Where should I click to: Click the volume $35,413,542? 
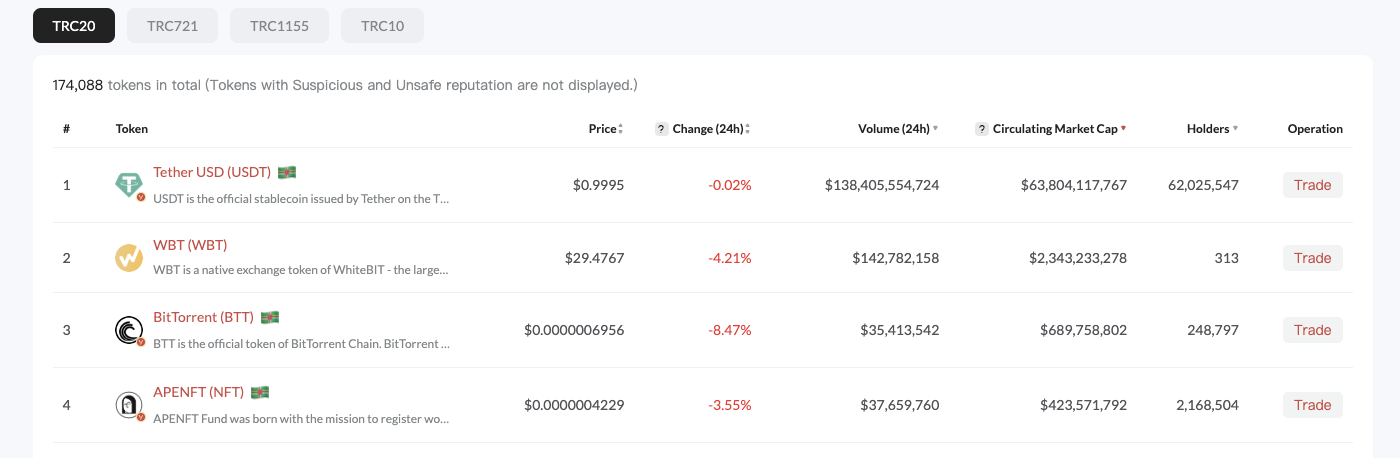pos(900,330)
